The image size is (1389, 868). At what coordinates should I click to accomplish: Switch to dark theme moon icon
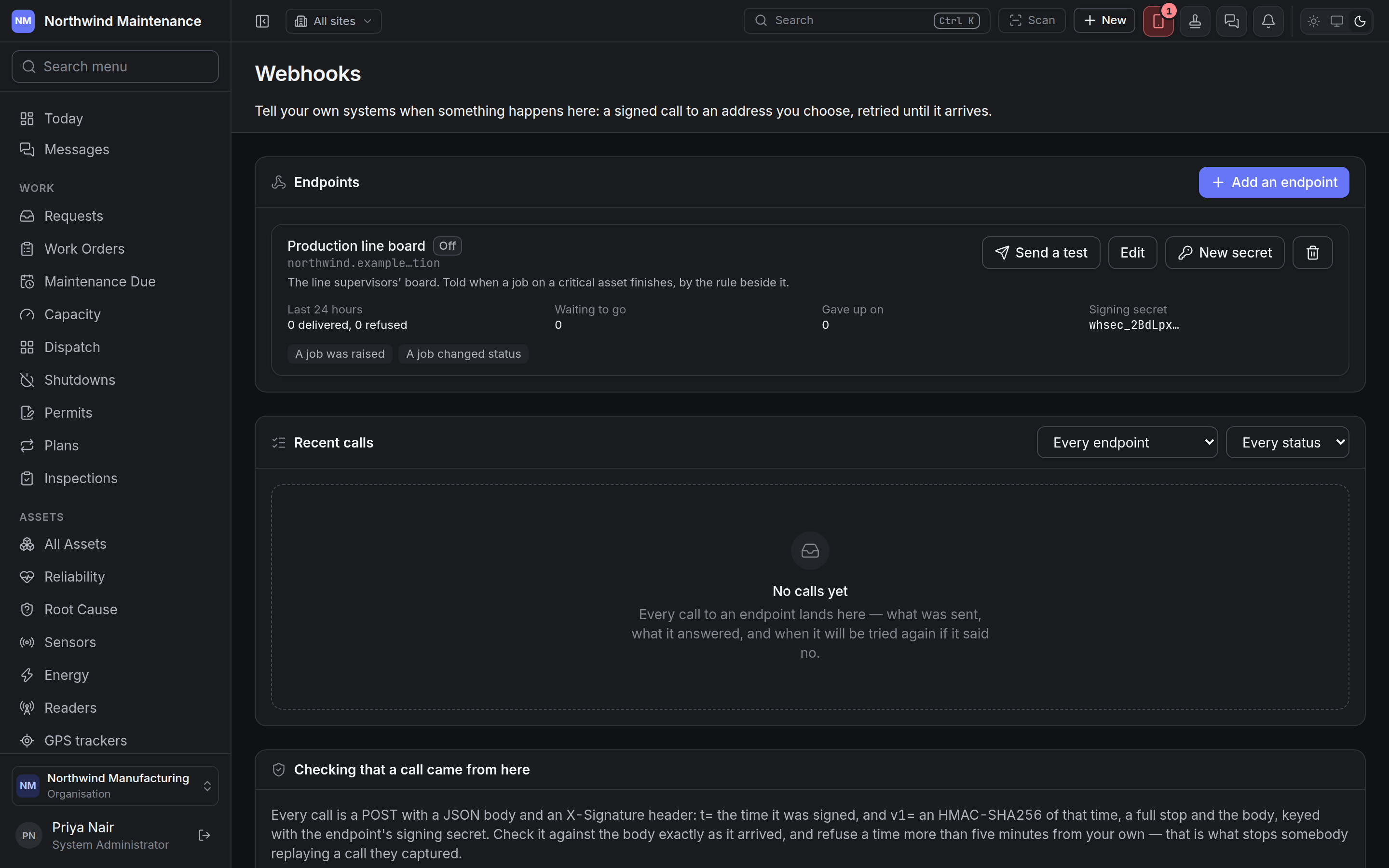tap(1360, 21)
